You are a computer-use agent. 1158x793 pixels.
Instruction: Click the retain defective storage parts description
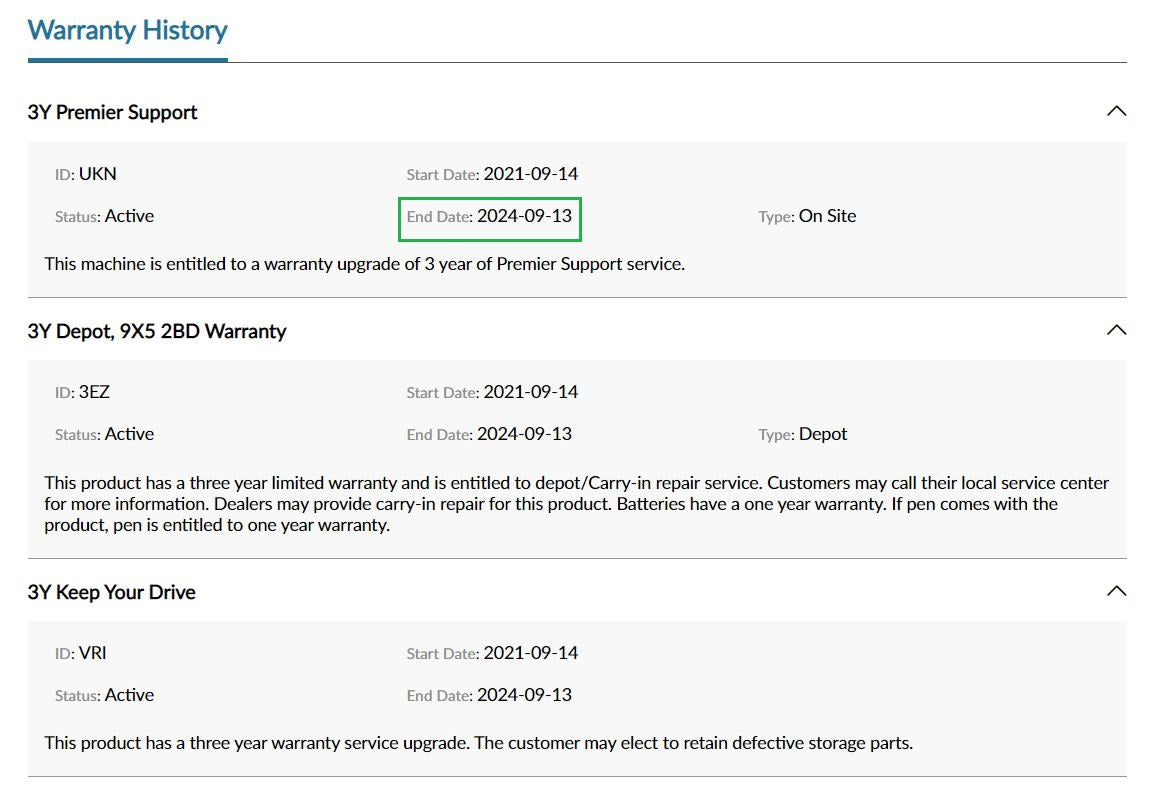(479, 743)
